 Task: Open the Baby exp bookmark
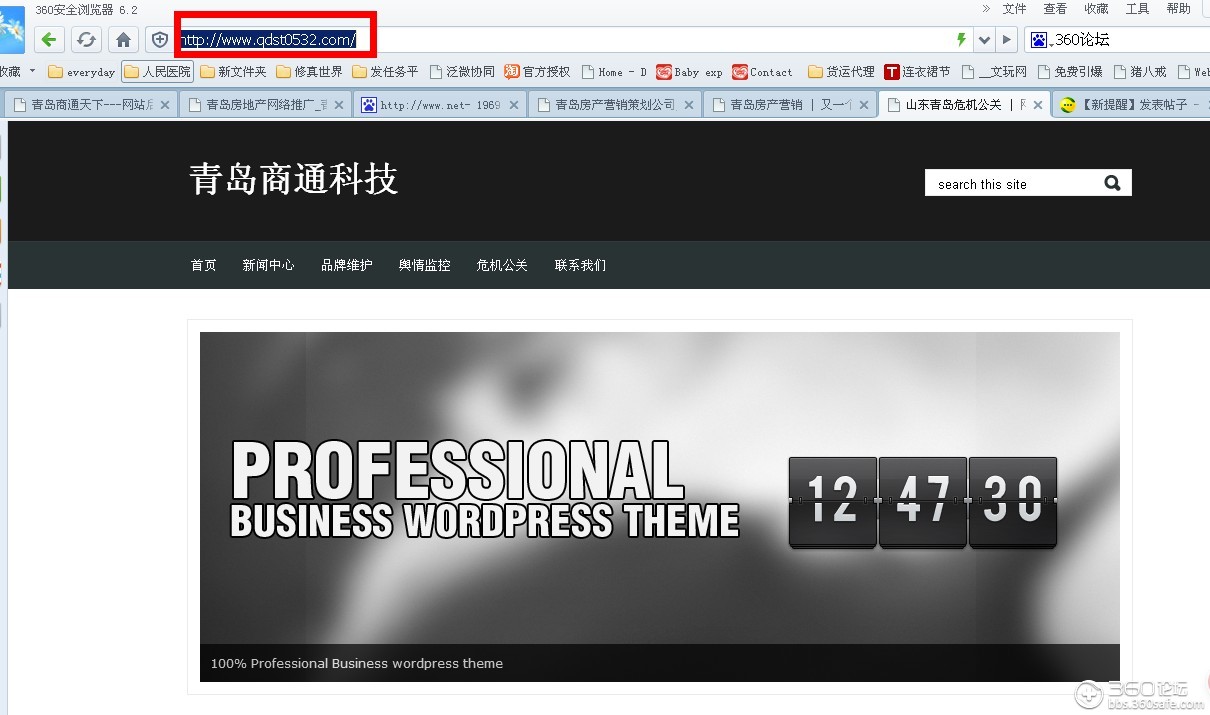(x=689, y=72)
